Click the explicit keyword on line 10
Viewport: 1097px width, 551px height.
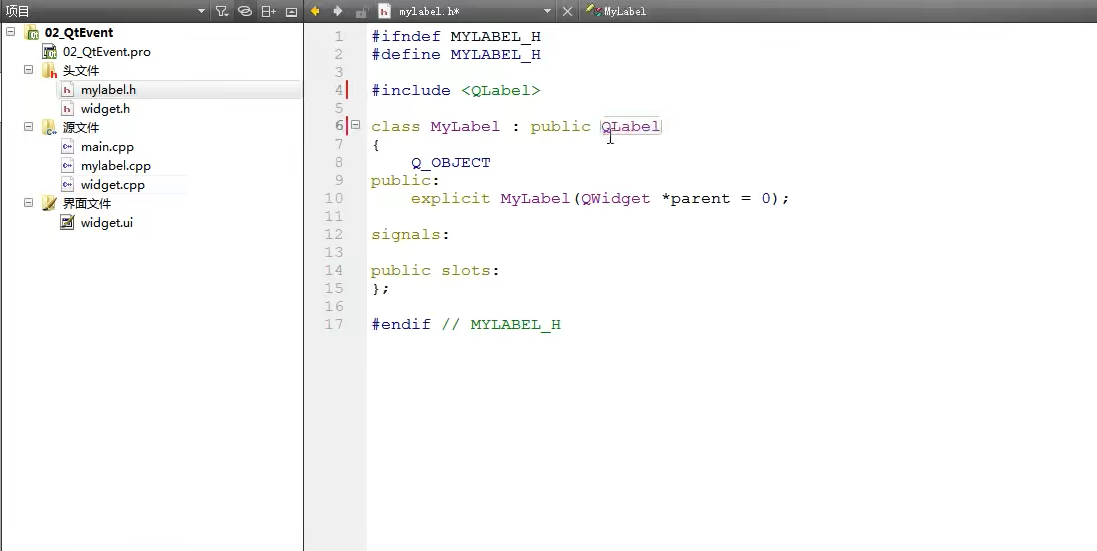coord(451,199)
